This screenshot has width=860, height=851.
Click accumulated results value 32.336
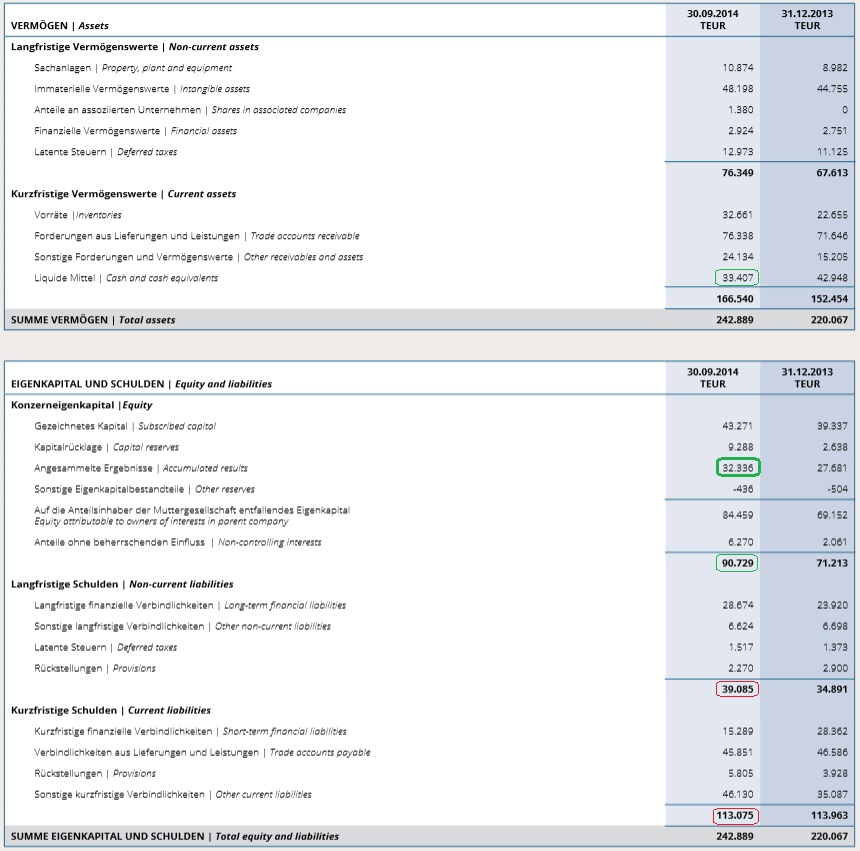[x=738, y=468]
